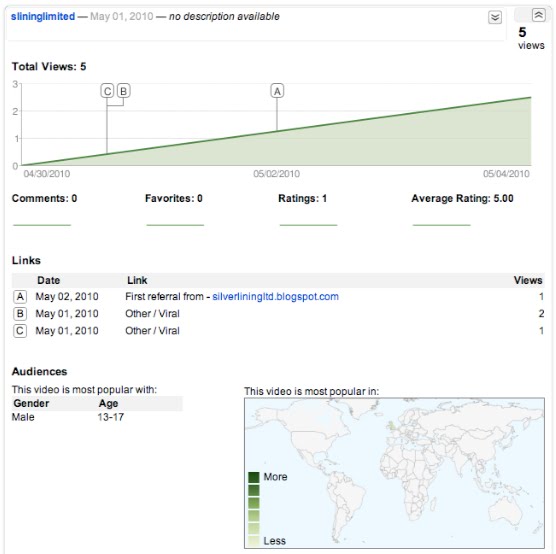Open silverliningltd.blogspot.com referral link
The width and height of the screenshot is (556, 554).
pos(276,297)
